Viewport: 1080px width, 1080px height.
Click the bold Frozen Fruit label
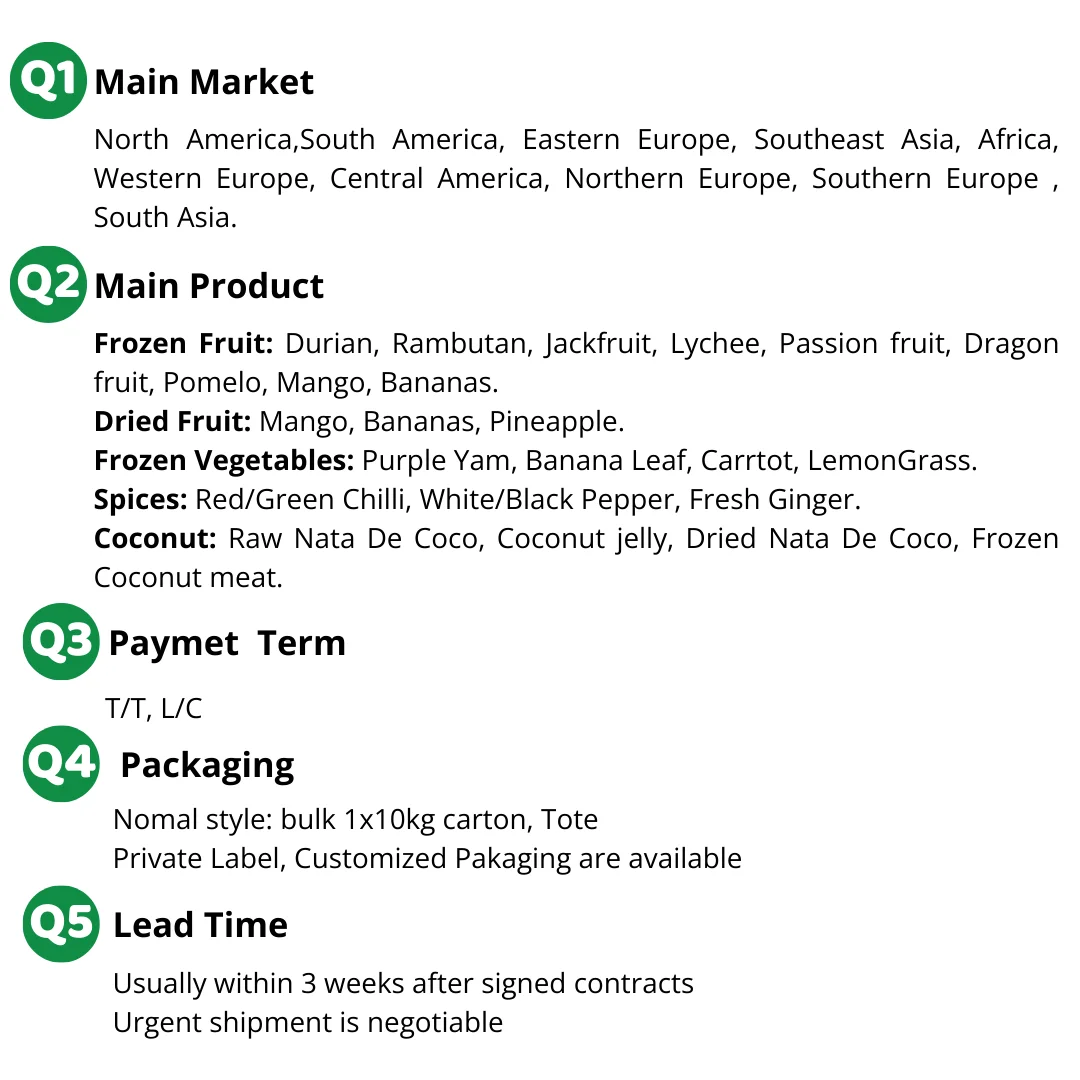click(183, 344)
